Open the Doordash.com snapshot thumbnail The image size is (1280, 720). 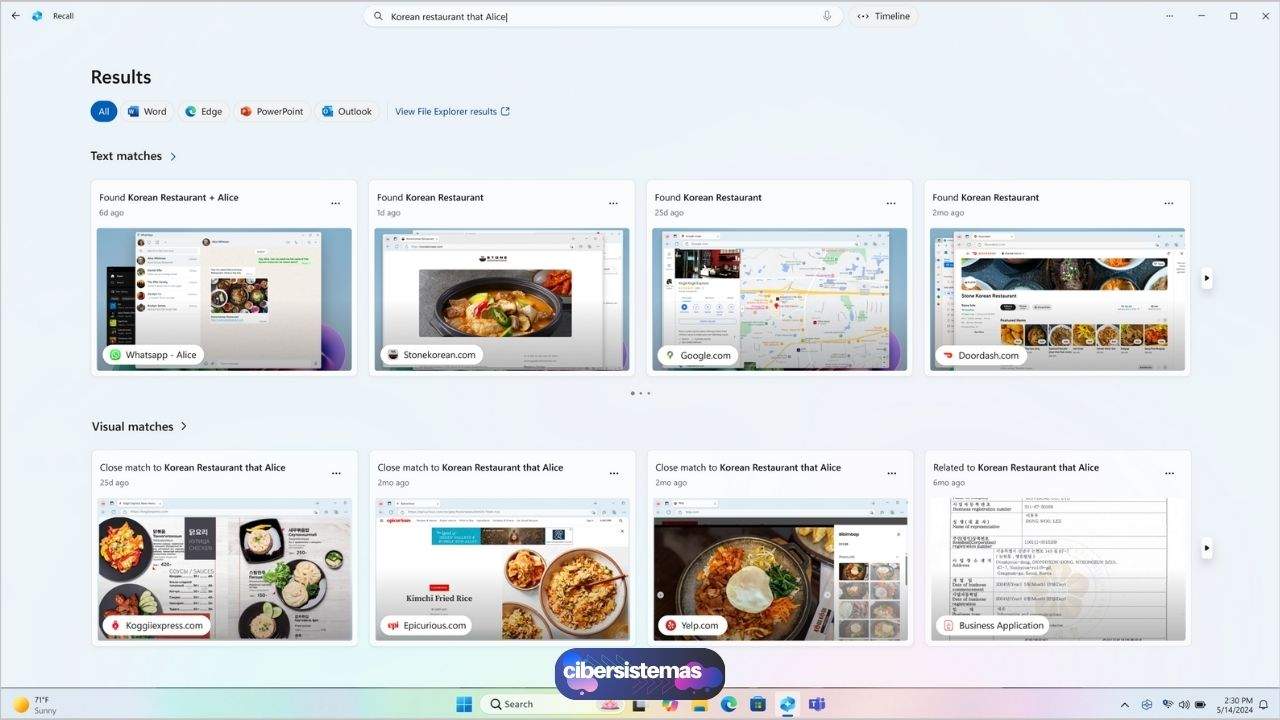pyautogui.click(x=1057, y=299)
